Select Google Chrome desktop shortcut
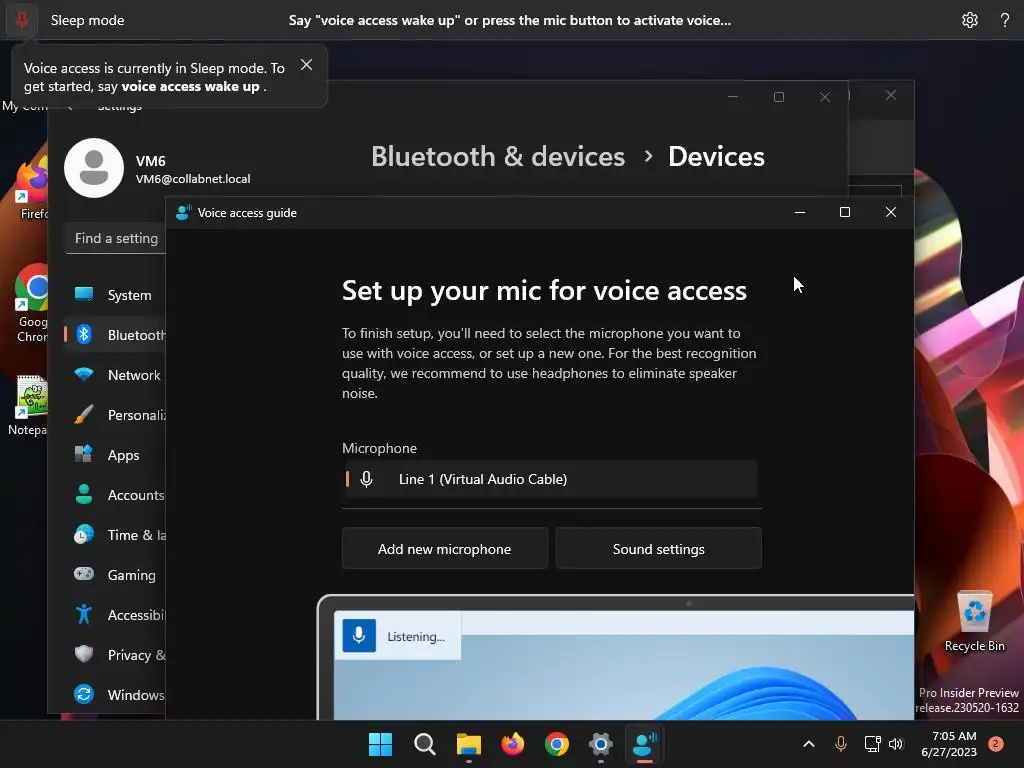Image resolution: width=1024 pixels, height=768 pixels. pos(31,303)
